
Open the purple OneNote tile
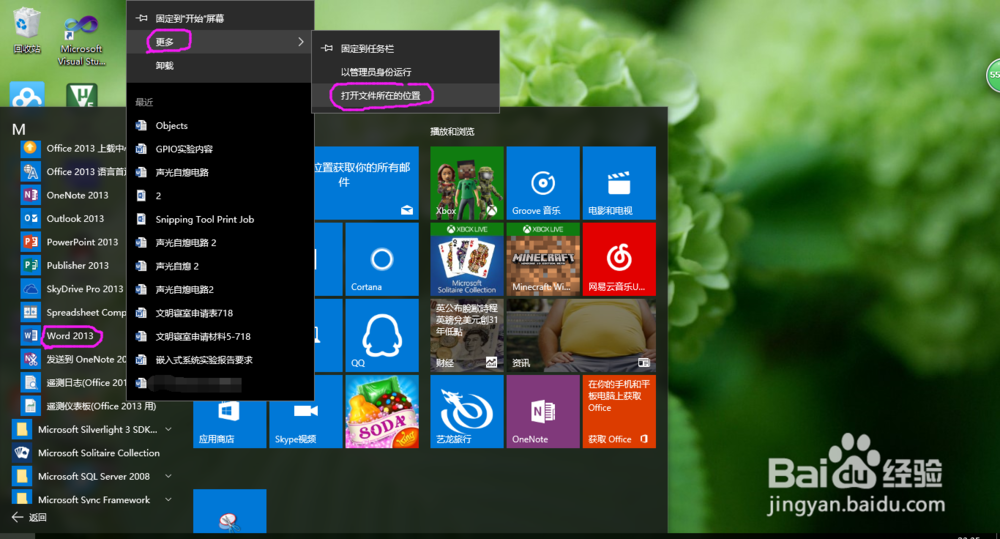(x=543, y=411)
